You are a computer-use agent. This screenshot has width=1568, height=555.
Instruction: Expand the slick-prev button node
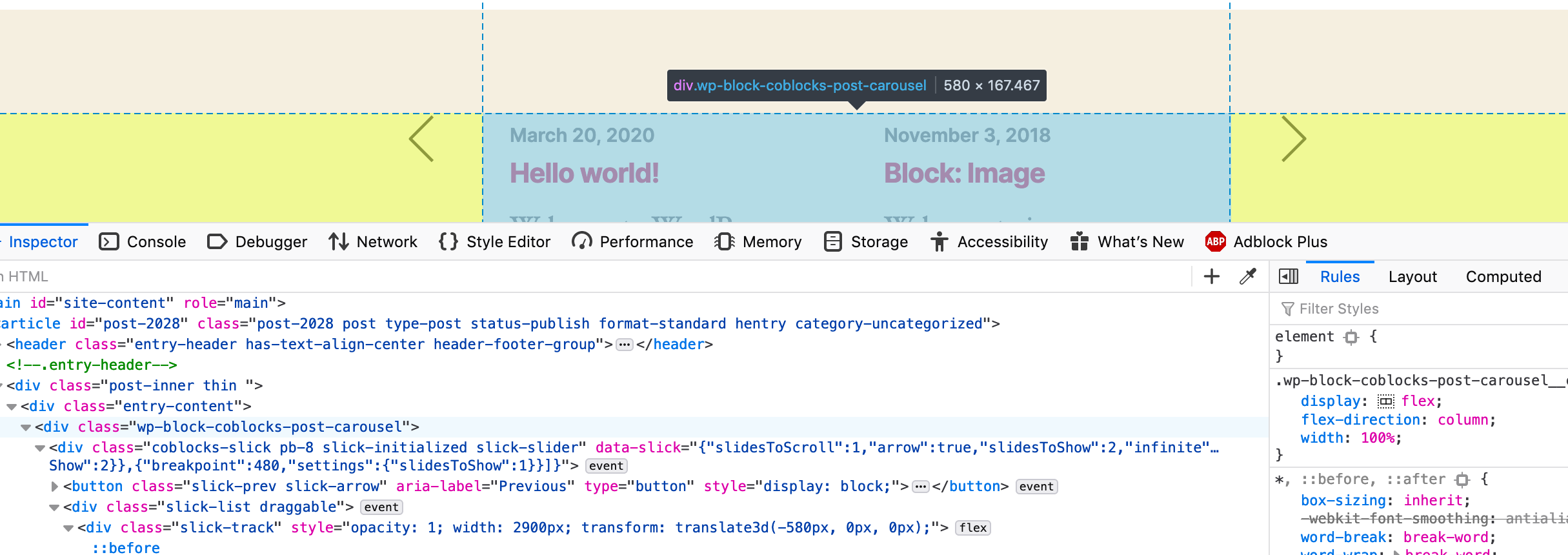click(x=54, y=487)
